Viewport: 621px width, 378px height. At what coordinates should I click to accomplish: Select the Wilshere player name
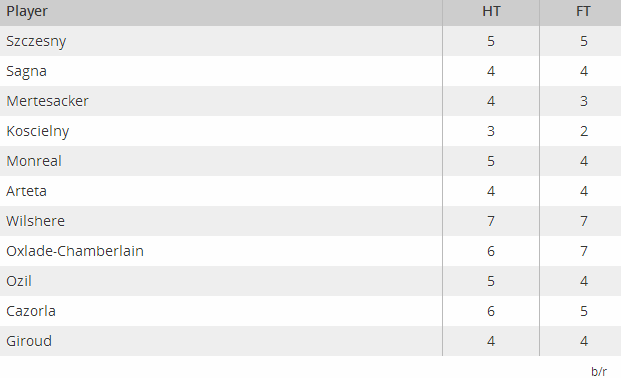pyautogui.click(x=35, y=221)
